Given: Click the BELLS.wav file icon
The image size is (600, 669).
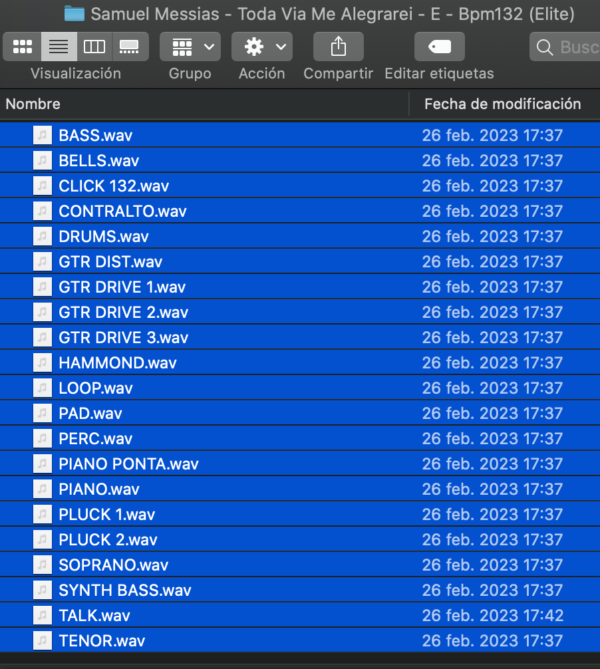Looking at the screenshot, I should click(x=42, y=160).
